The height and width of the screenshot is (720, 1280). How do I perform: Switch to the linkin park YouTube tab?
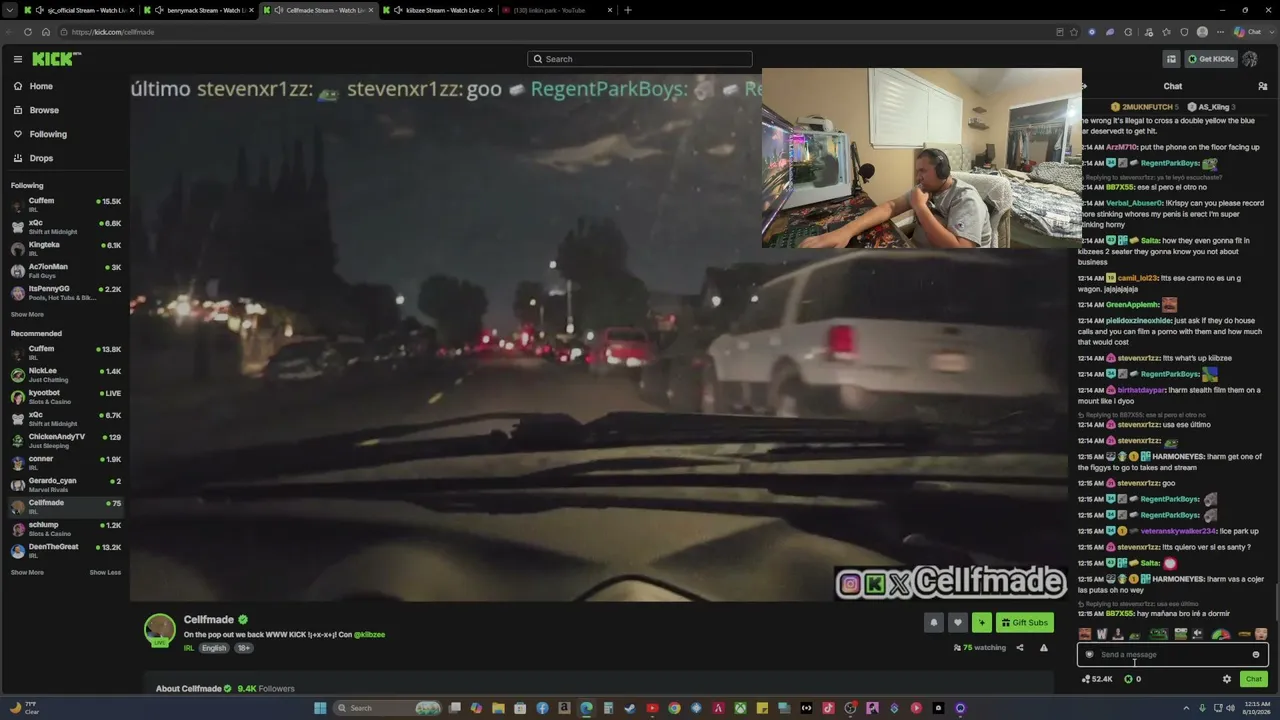557,10
